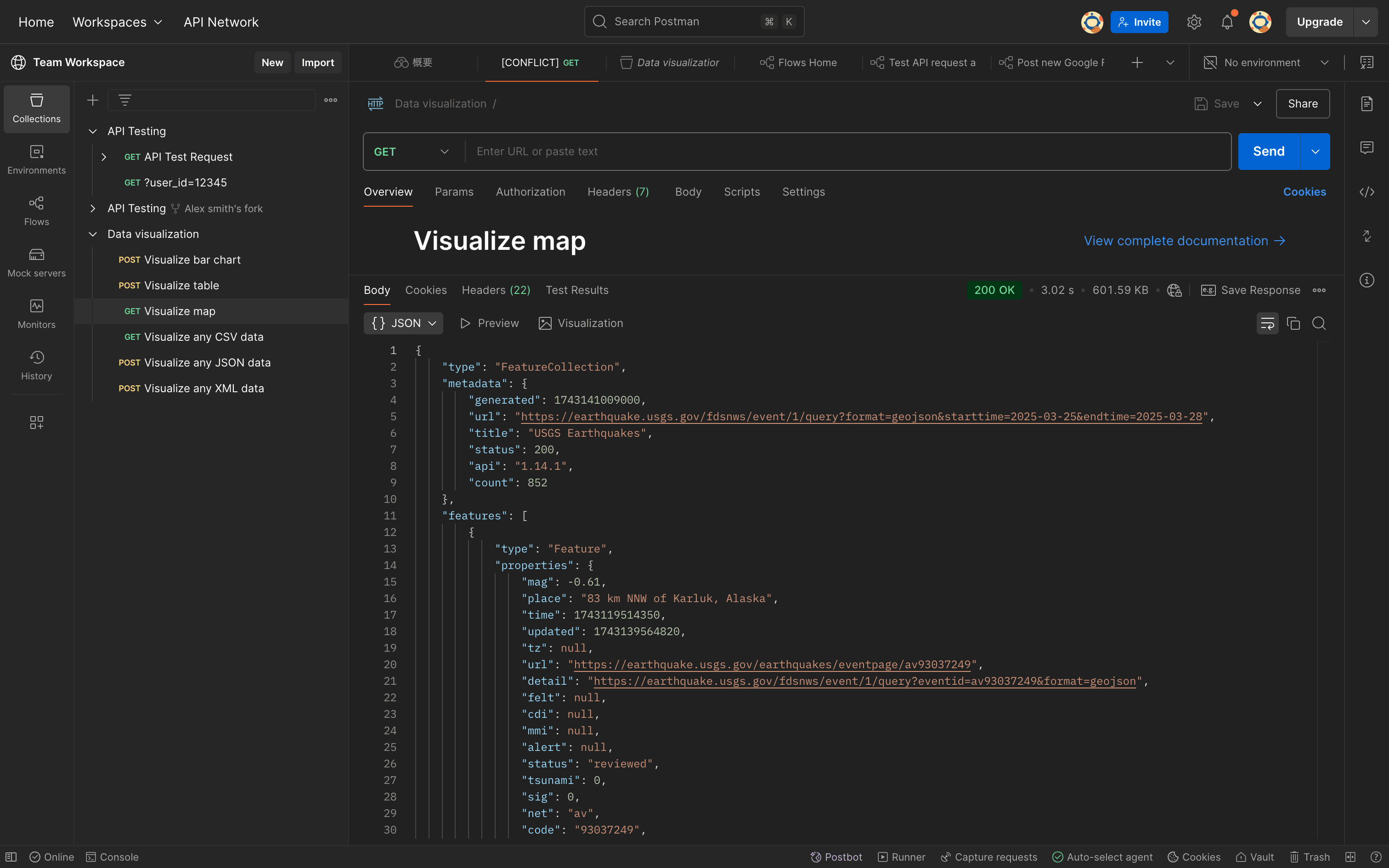
Task: Switch to the Headers (7) request tab
Action: click(618, 192)
